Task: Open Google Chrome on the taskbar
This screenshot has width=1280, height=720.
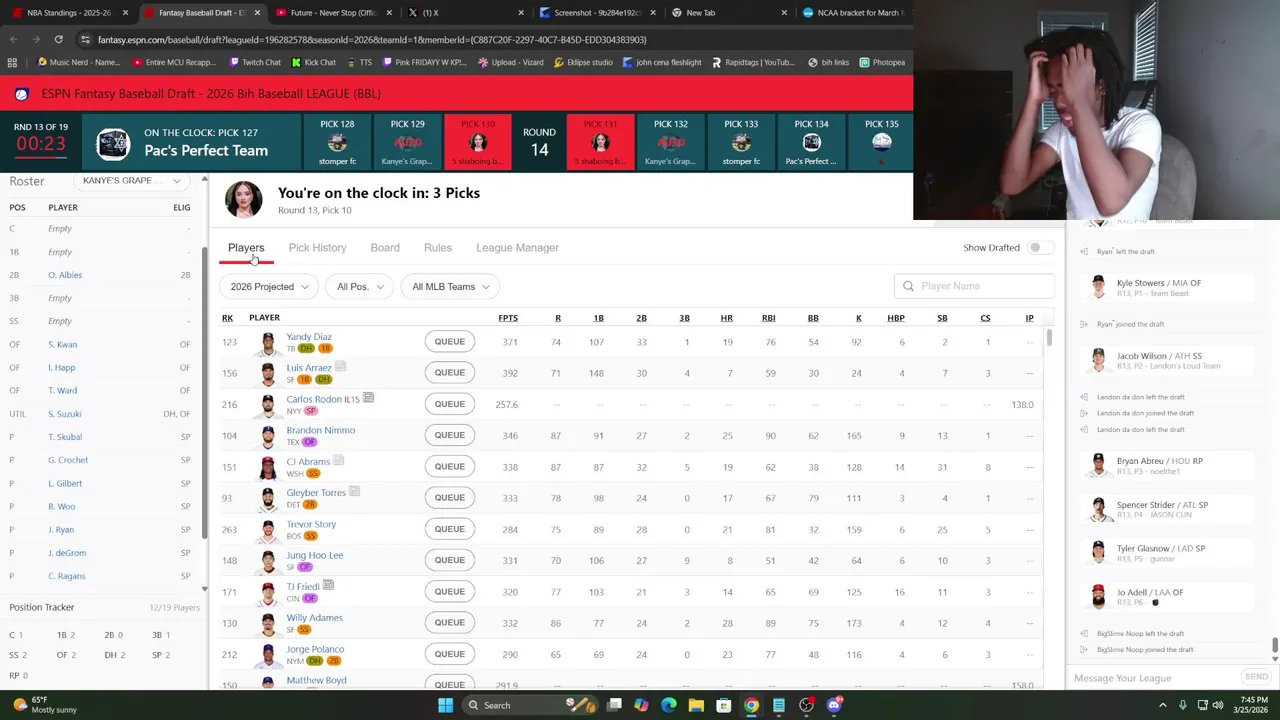Action: [x=751, y=705]
